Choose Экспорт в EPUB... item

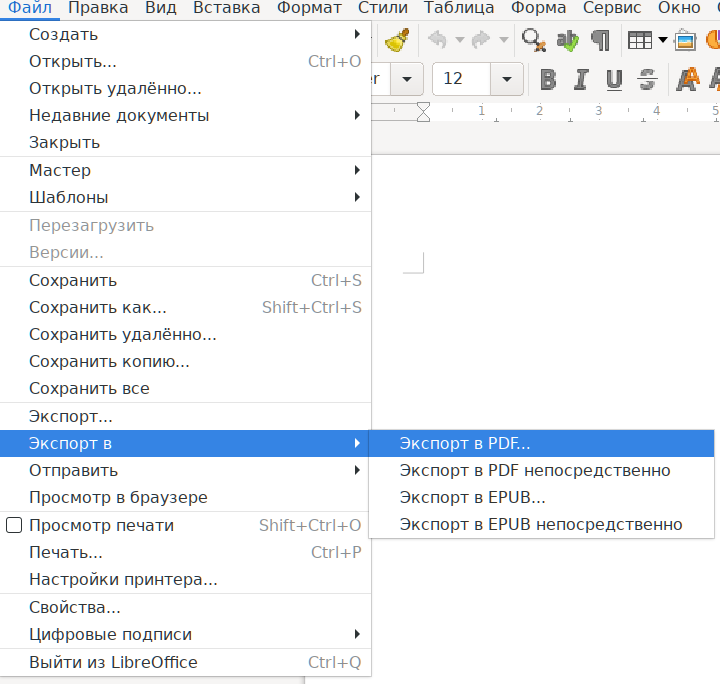[541, 498]
